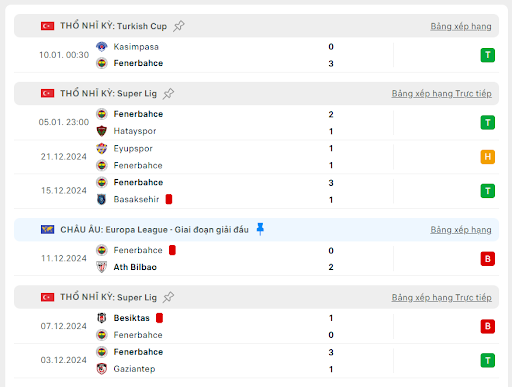Click the Kasimpasa team logo
Image resolution: width=512 pixels, height=387 pixels.
tap(102, 46)
